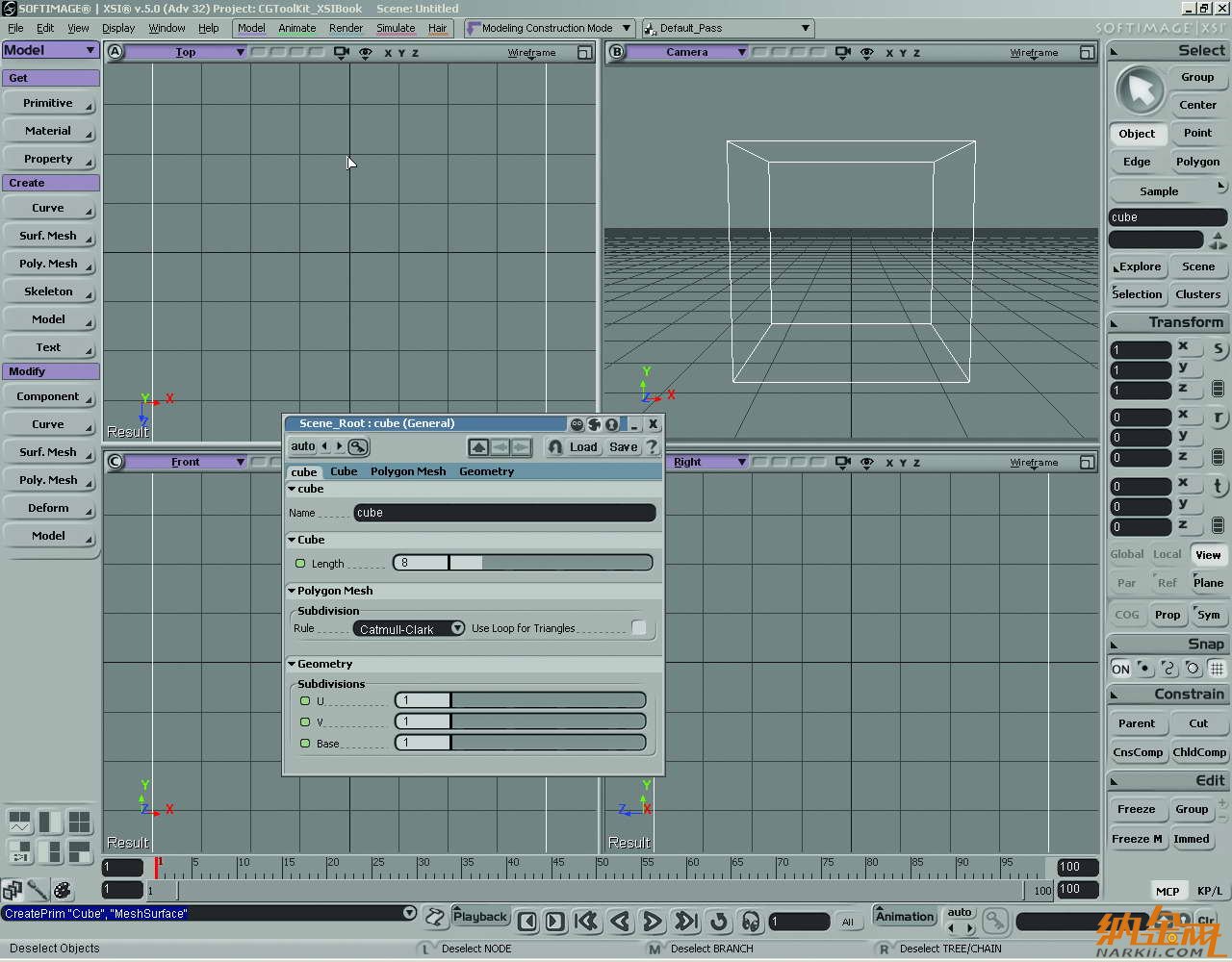Maximize the Right viewport with corner icon
Viewport: 1232px width, 962px height.
pos(1087,463)
